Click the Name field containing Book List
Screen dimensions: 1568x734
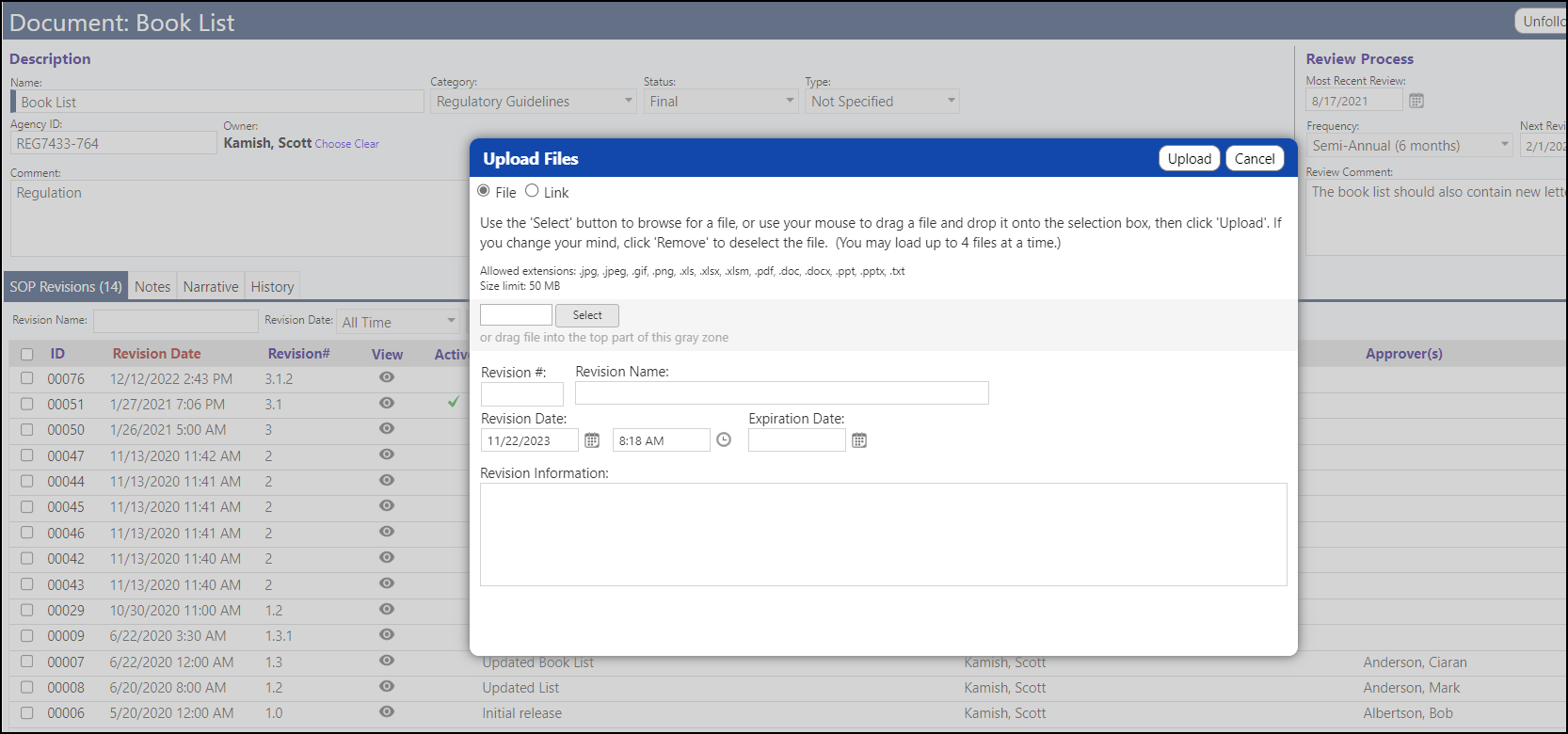[x=217, y=102]
